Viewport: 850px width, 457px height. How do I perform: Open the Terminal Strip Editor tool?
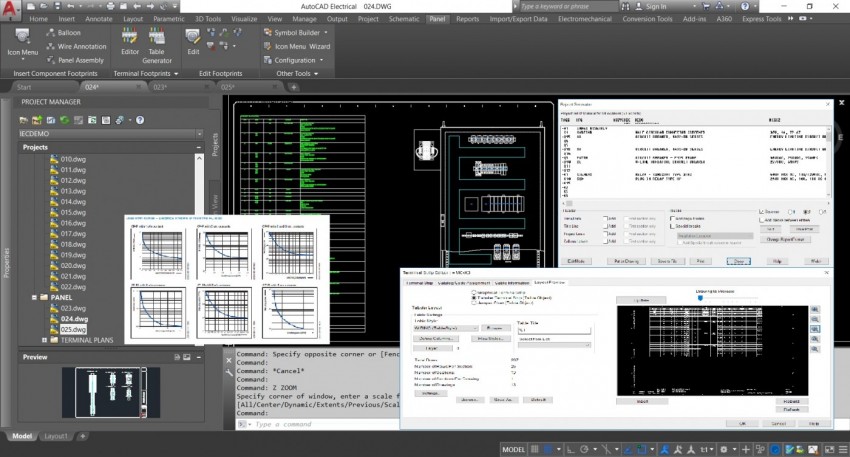click(130, 42)
